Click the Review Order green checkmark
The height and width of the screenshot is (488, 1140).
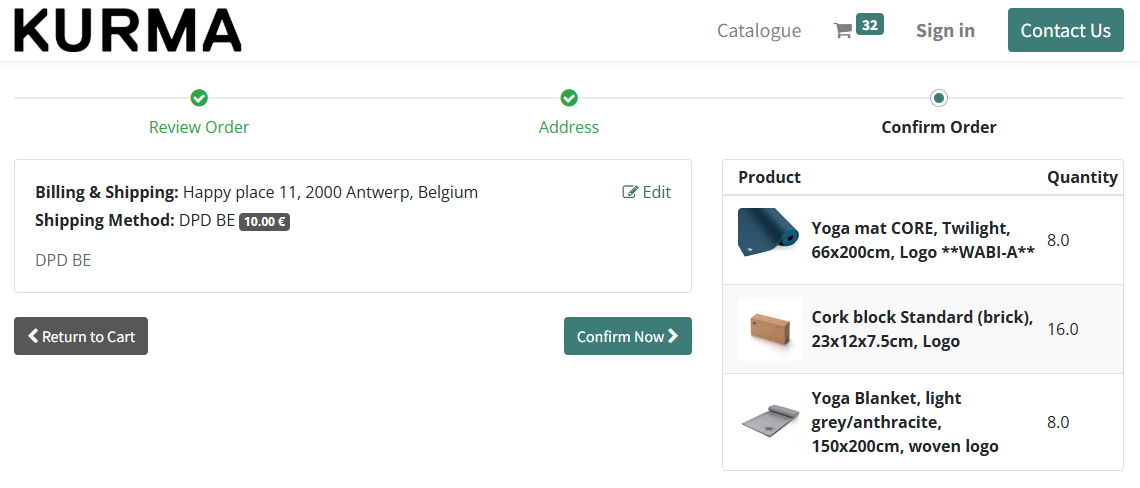click(199, 98)
